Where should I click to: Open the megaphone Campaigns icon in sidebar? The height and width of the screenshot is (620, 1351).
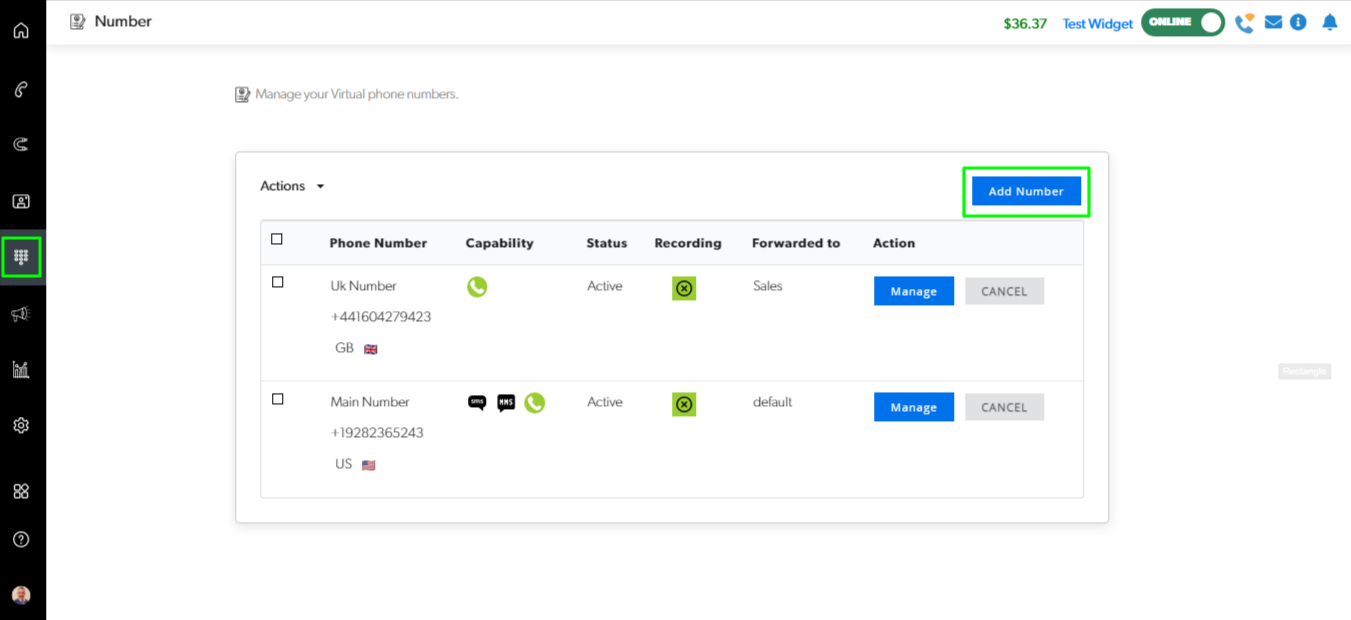(21, 314)
